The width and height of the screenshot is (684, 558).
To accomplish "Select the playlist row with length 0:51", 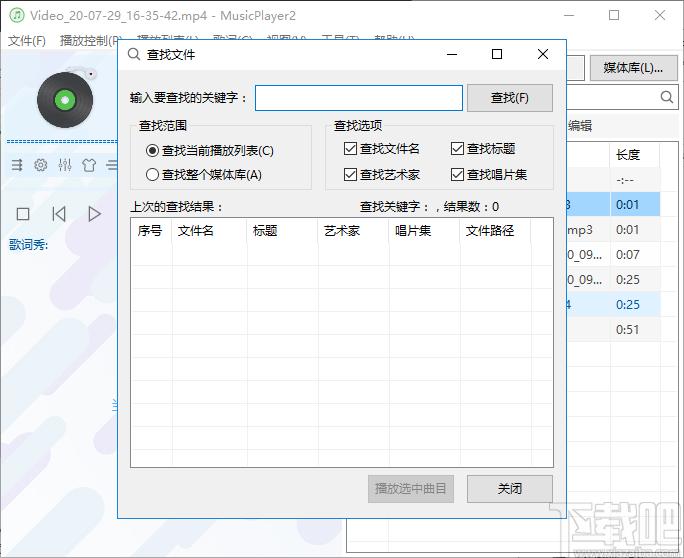I will point(613,329).
